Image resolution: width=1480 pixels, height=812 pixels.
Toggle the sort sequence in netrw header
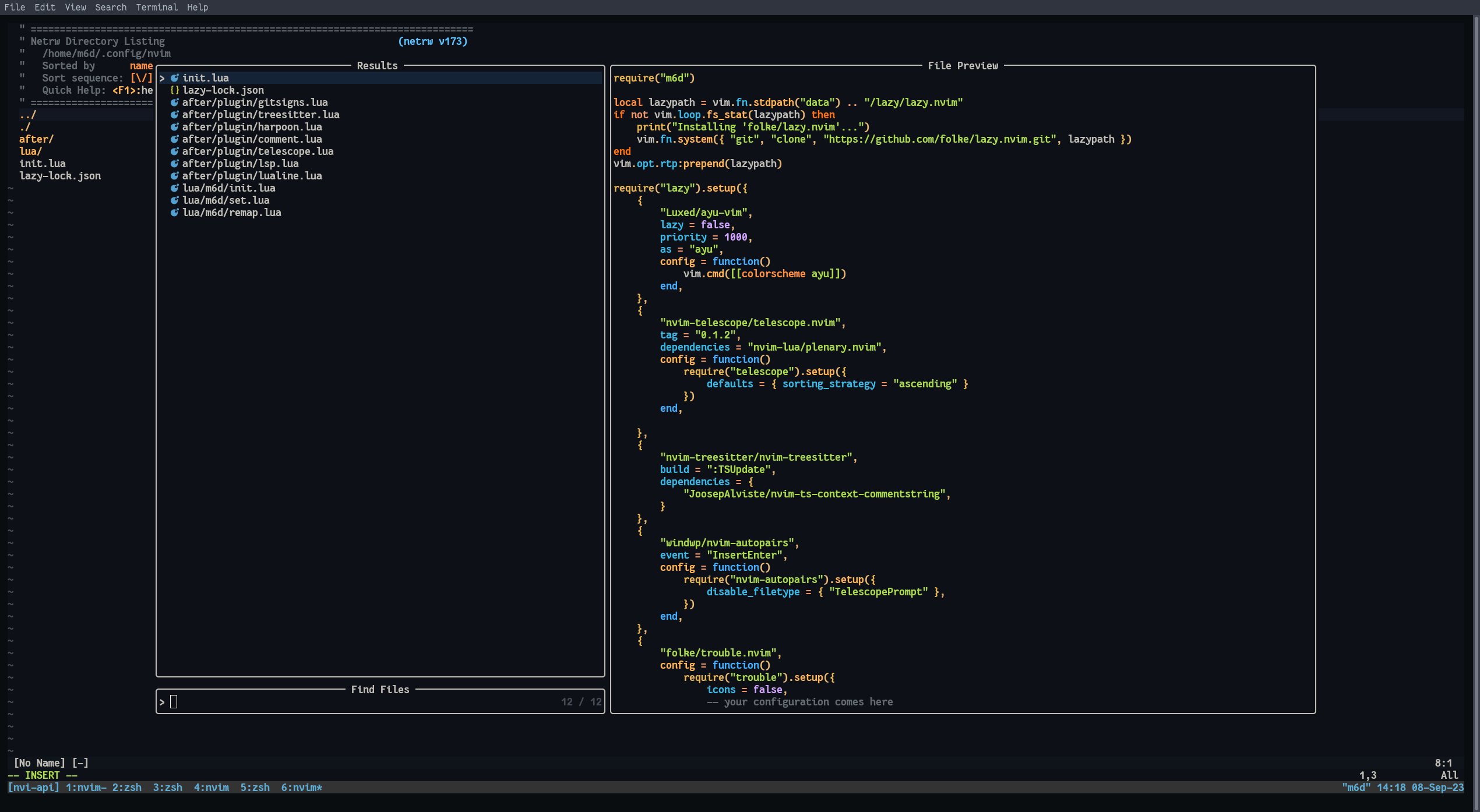(x=141, y=77)
